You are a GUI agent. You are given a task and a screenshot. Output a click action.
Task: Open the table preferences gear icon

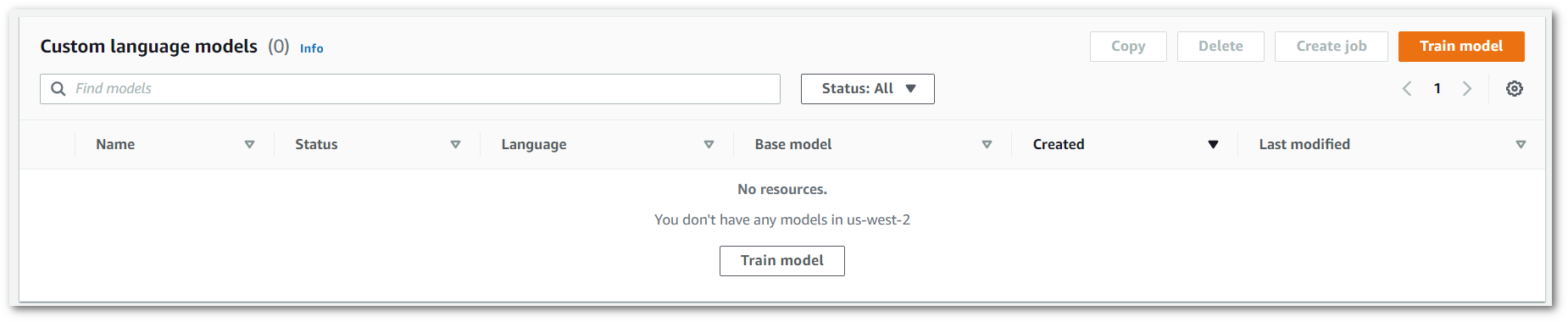[x=1514, y=89]
